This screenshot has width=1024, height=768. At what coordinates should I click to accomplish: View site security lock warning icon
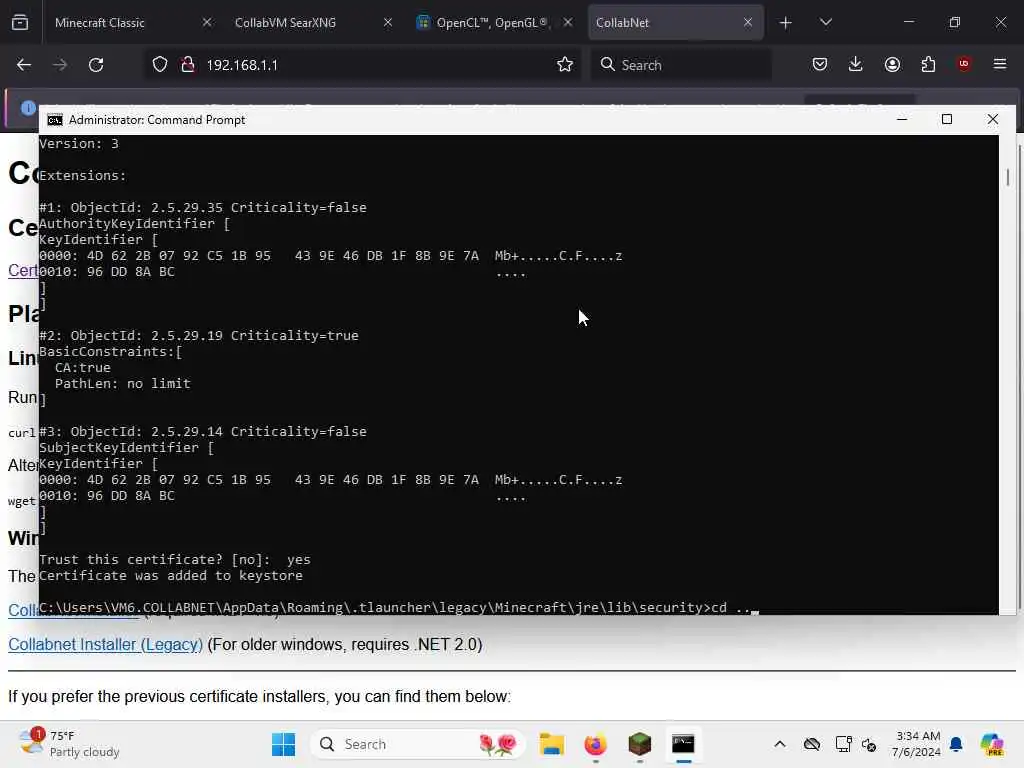(x=188, y=65)
